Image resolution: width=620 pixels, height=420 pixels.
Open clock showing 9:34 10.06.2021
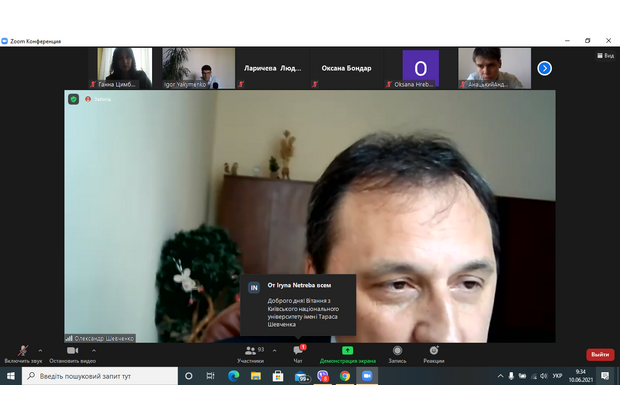click(581, 376)
